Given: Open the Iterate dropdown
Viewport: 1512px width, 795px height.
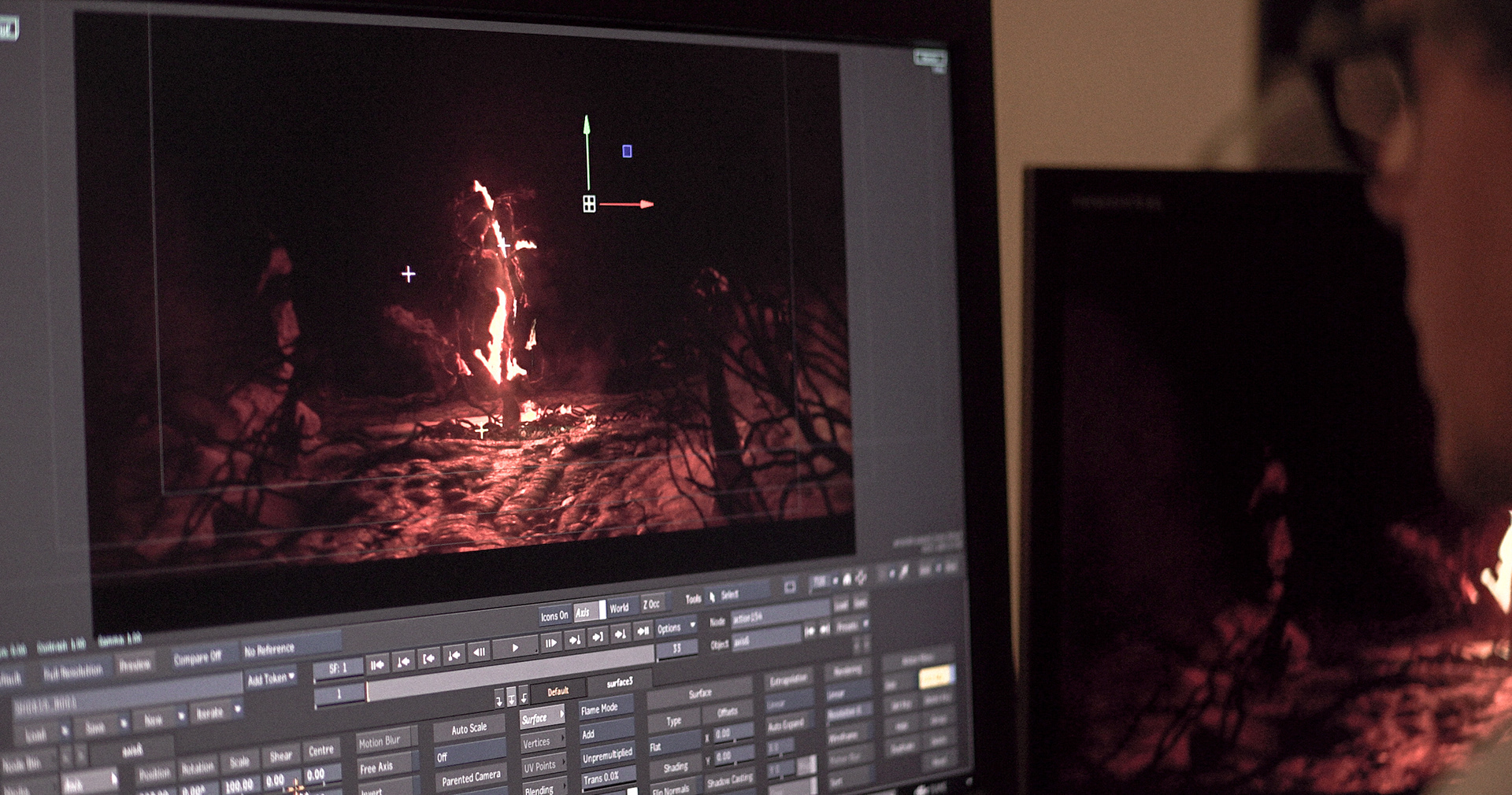Looking at the screenshot, I should pyautogui.click(x=218, y=712).
